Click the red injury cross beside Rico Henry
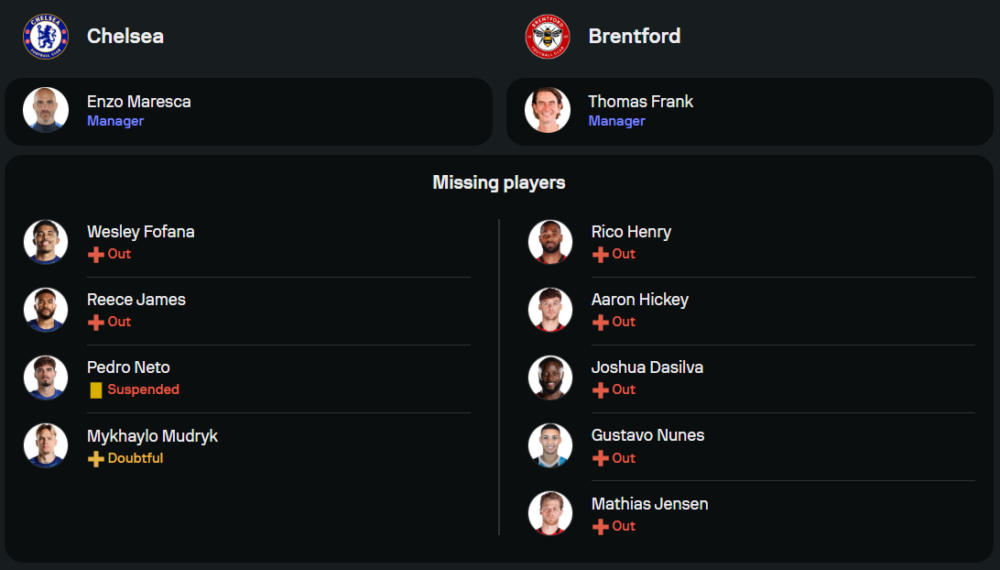1000x570 pixels. pyautogui.click(x=600, y=255)
